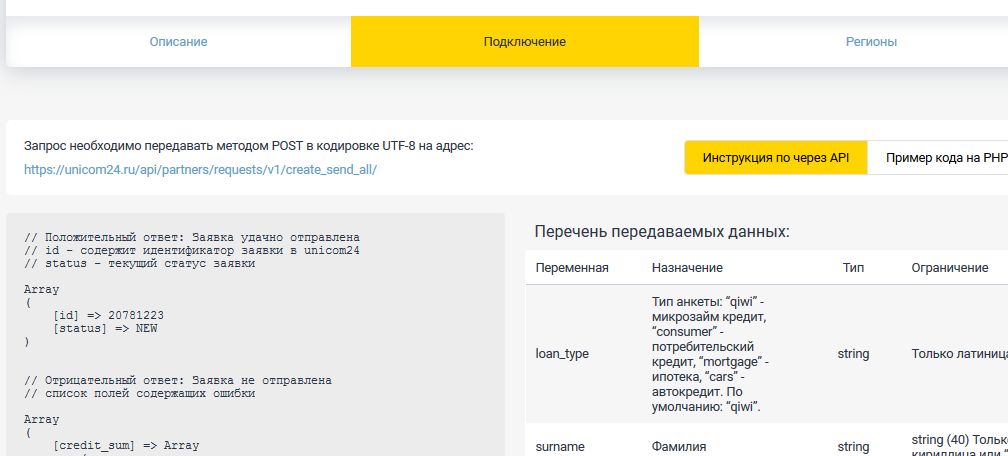Click the Переменная column header
The image size is (1008, 456).
[x=572, y=268]
